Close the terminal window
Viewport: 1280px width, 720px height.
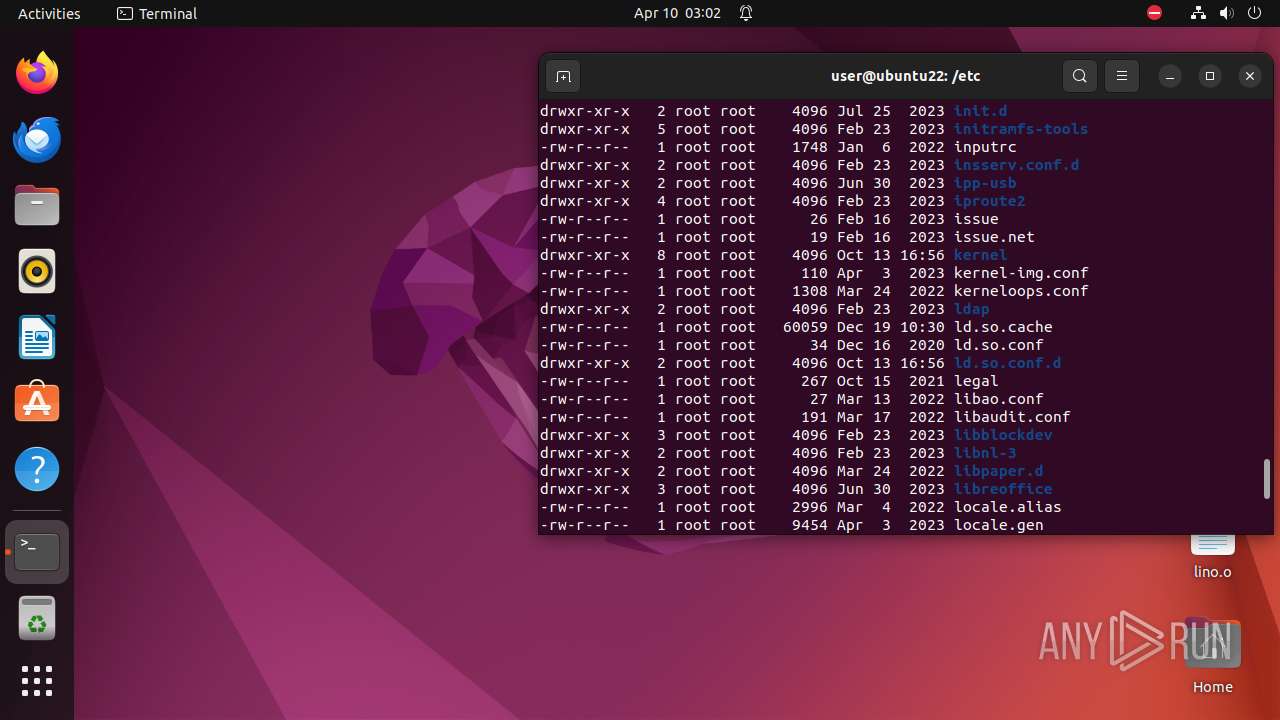point(1250,76)
